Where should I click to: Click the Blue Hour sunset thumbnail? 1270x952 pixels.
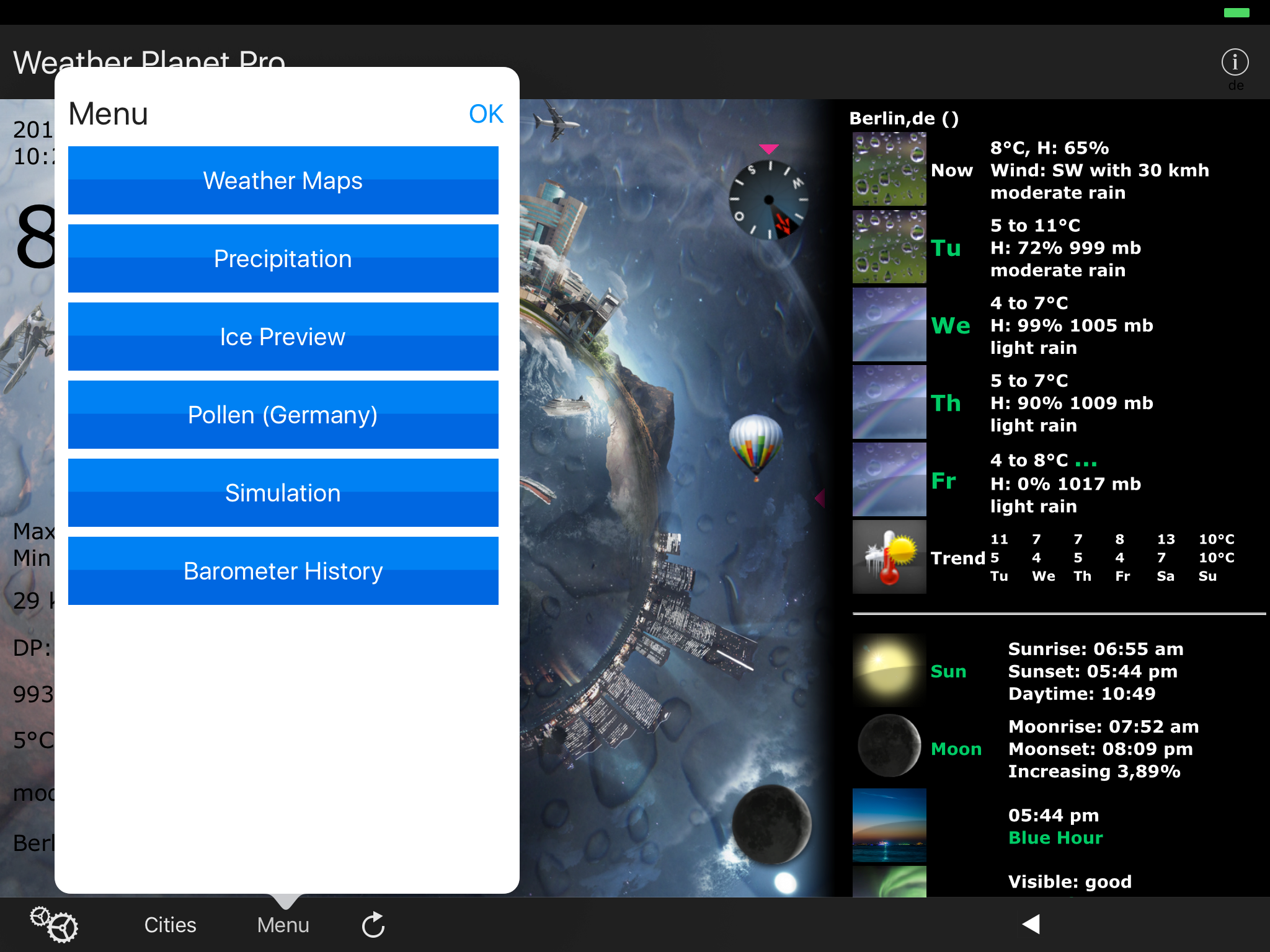[x=889, y=825]
